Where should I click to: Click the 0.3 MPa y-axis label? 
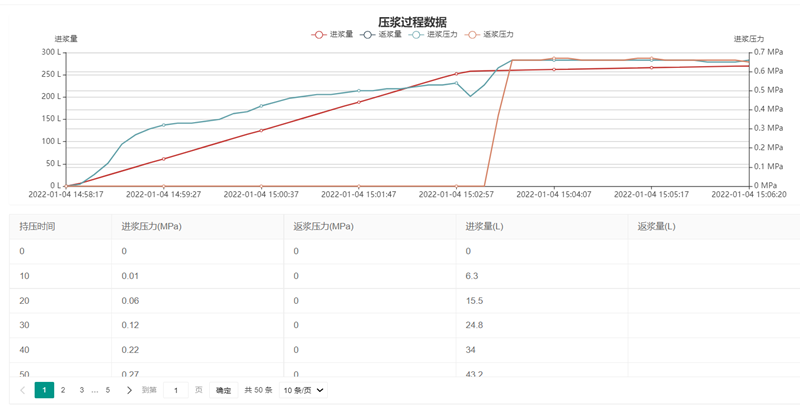768,128
